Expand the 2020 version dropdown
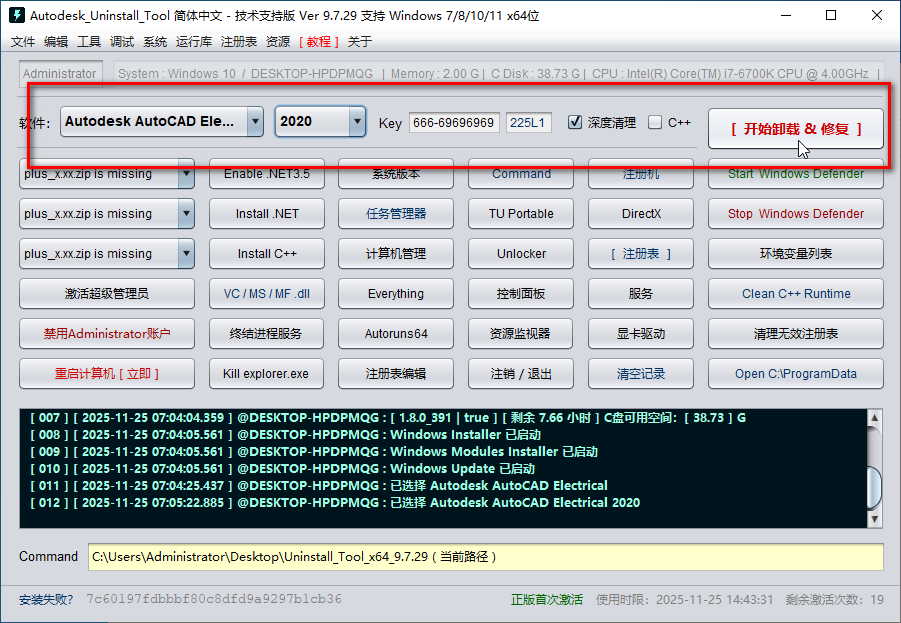901x623 pixels. (357, 121)
